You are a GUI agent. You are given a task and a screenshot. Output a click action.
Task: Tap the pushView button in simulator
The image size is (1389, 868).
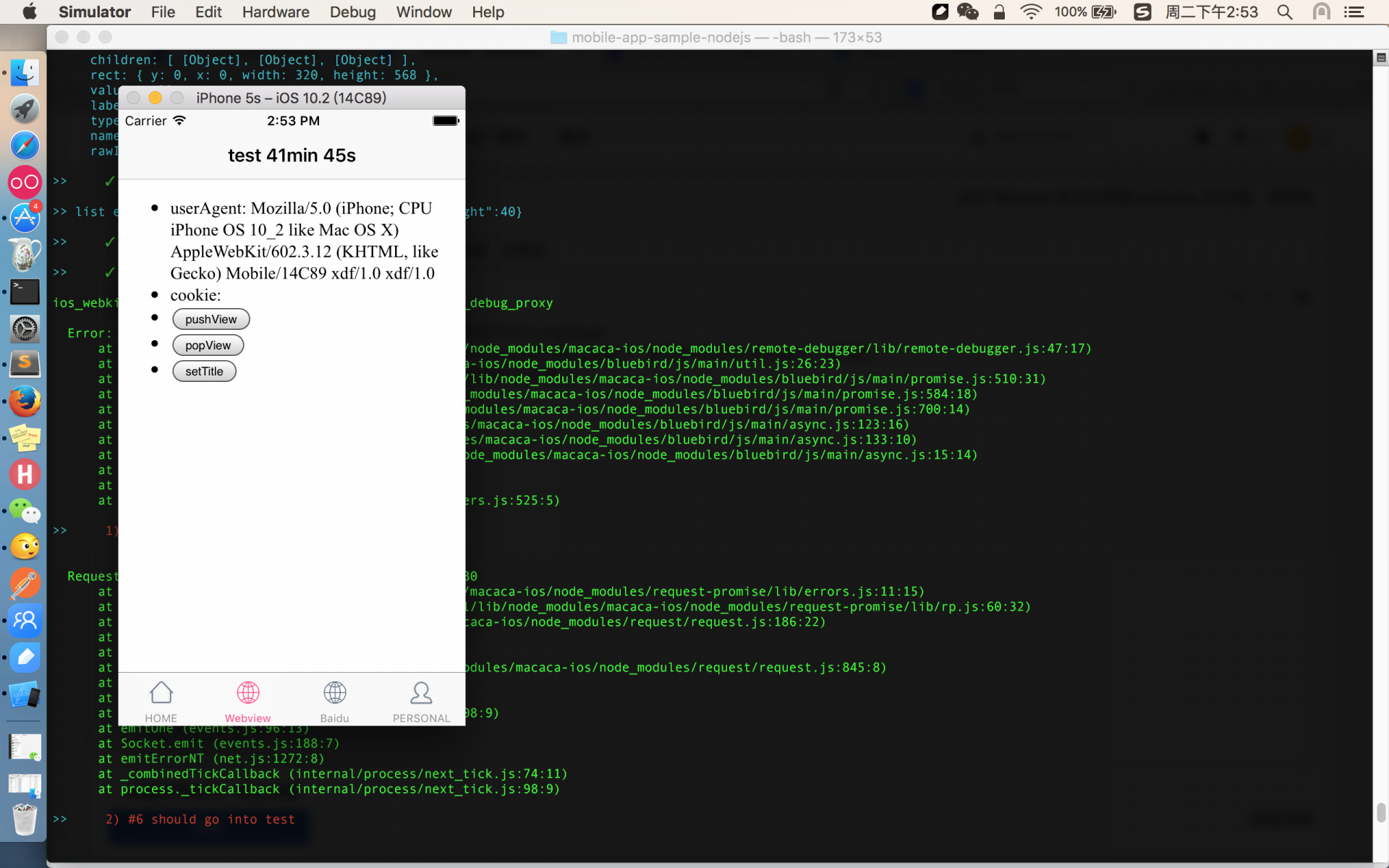pos(211,319)
